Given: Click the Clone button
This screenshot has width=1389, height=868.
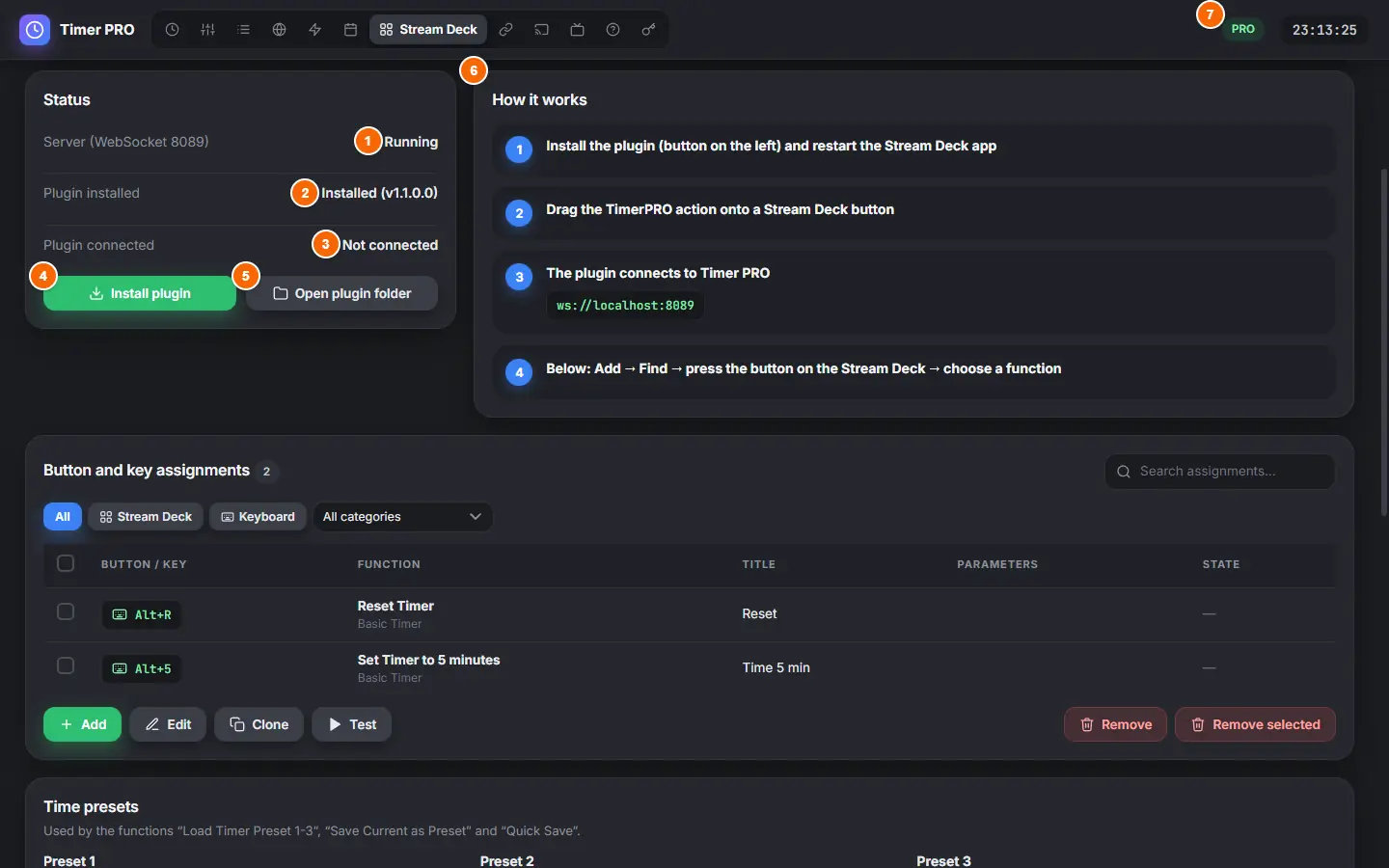Looking at the screenshot, I should [x=259, y=724].
